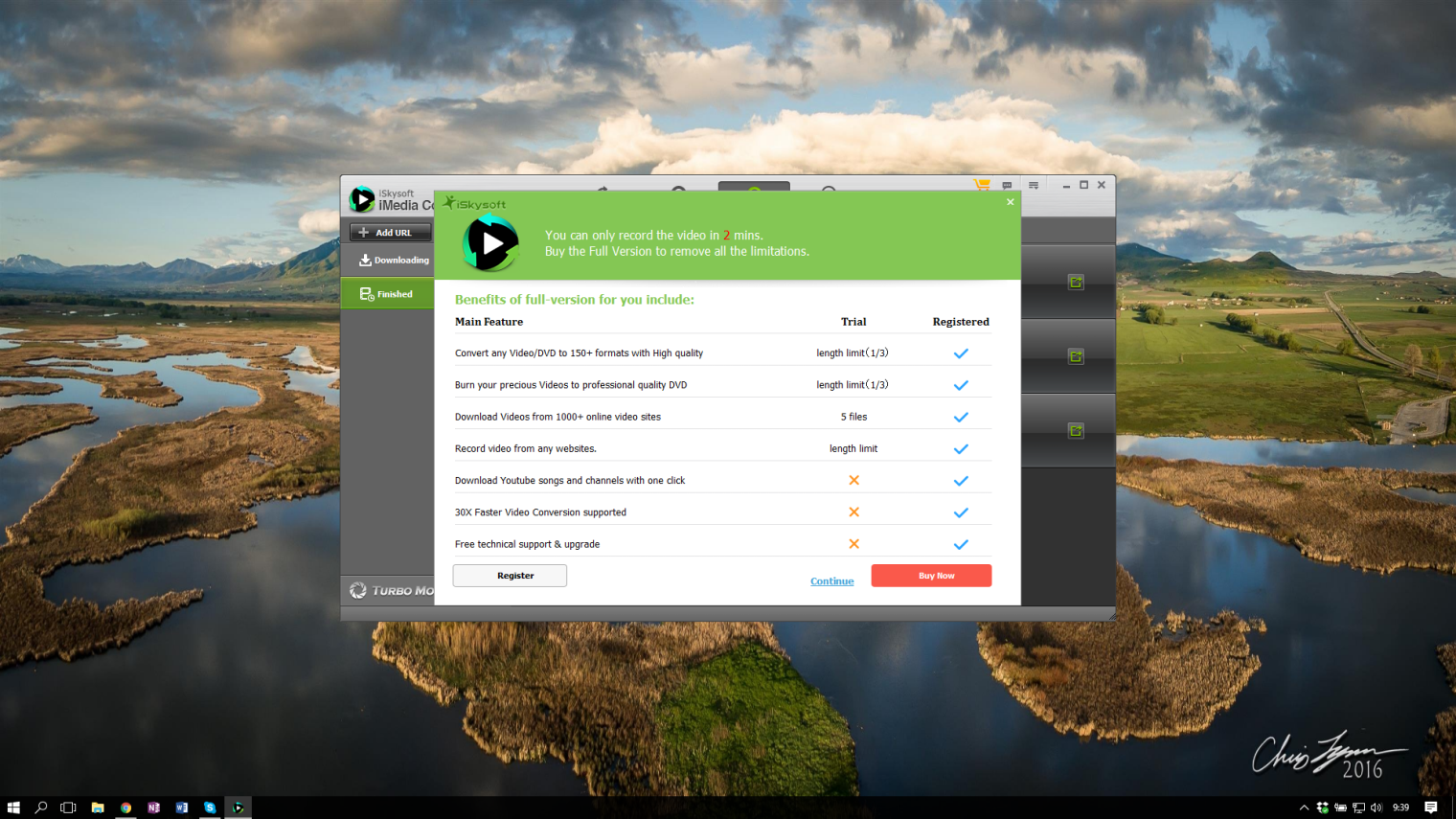
Task: Maximize the iMedia Converter window
Action: click(x=1083, y=185)
